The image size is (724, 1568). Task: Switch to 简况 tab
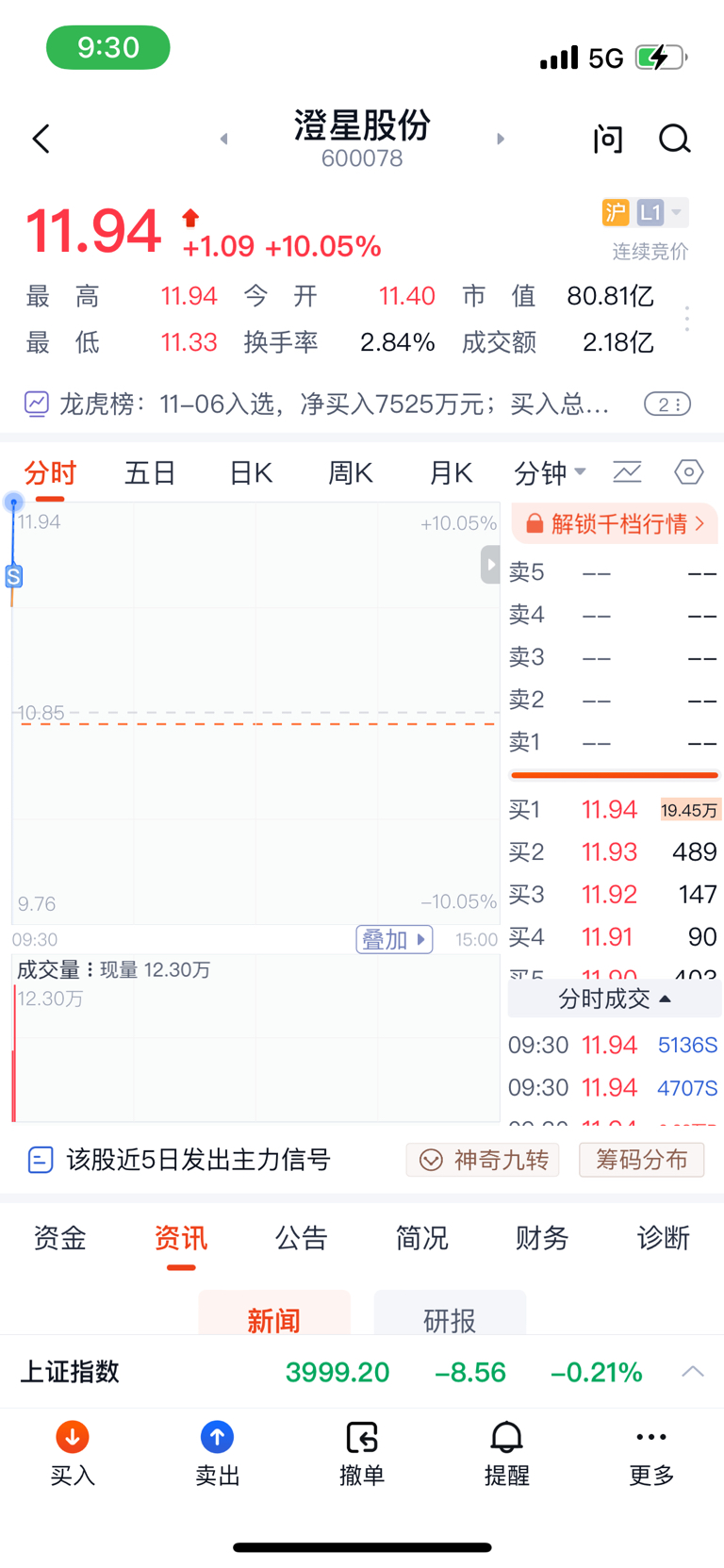[422, 1238]
